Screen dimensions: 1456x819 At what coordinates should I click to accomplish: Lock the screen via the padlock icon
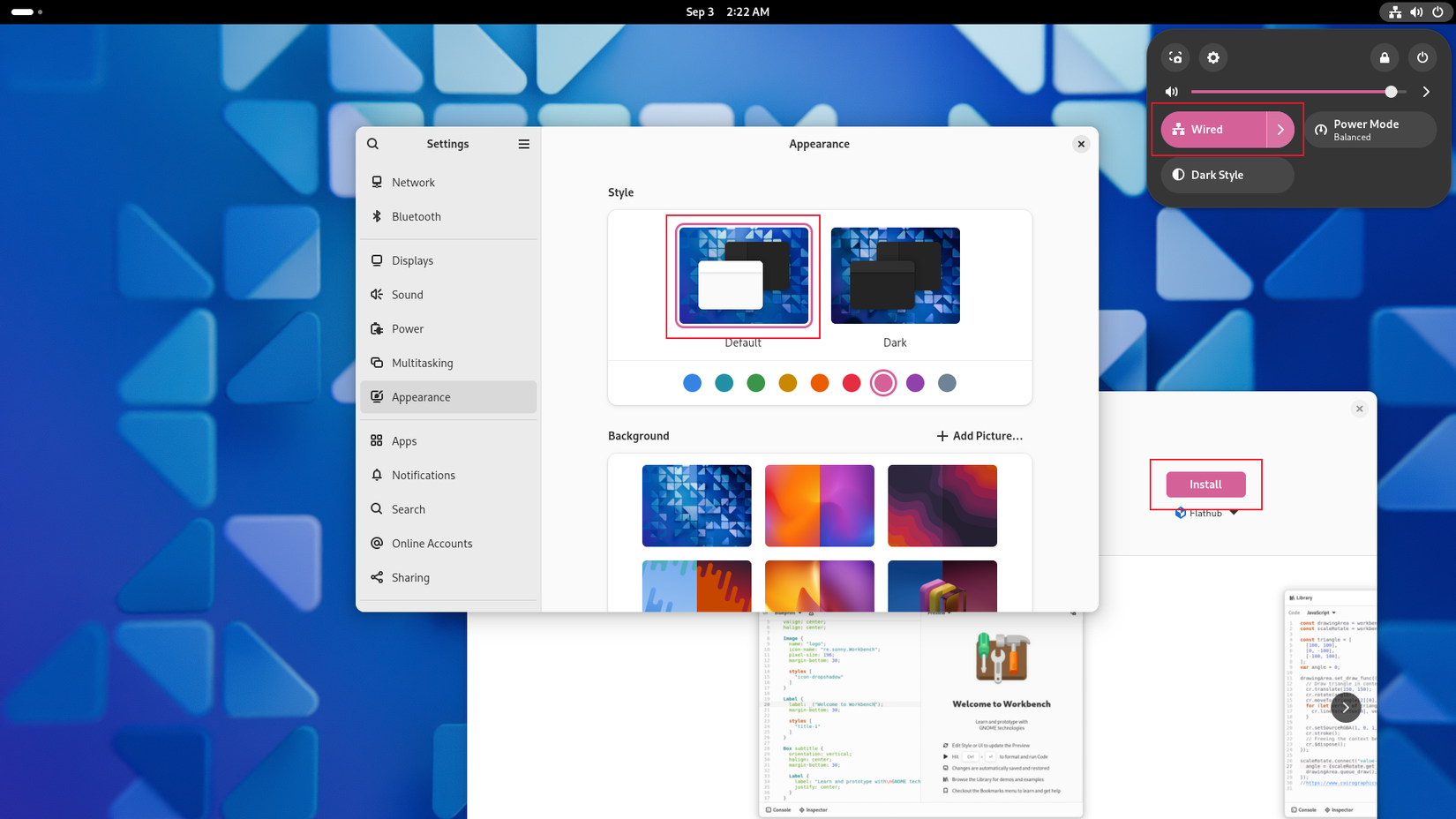coord(1384,57)
